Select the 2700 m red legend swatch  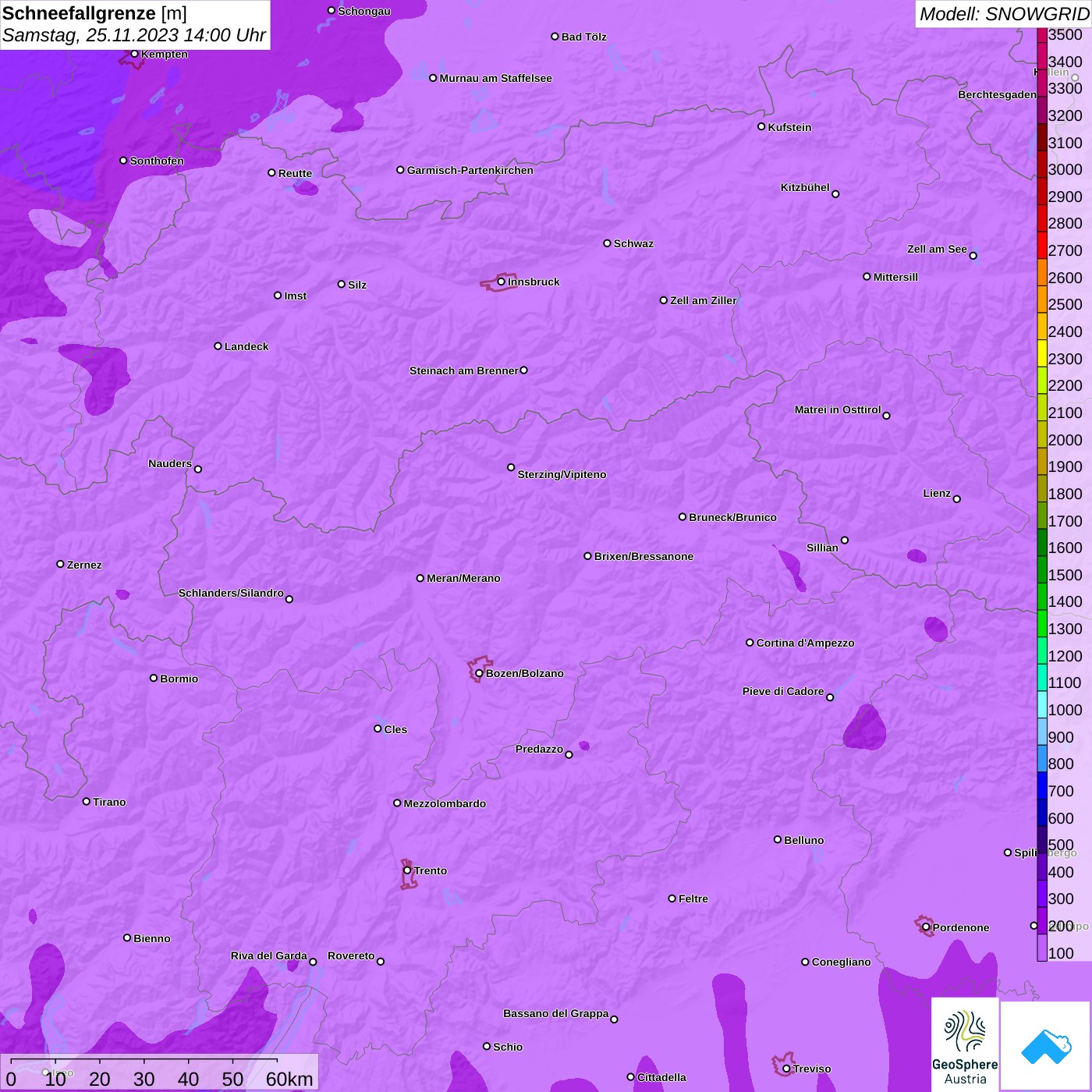1042,245
